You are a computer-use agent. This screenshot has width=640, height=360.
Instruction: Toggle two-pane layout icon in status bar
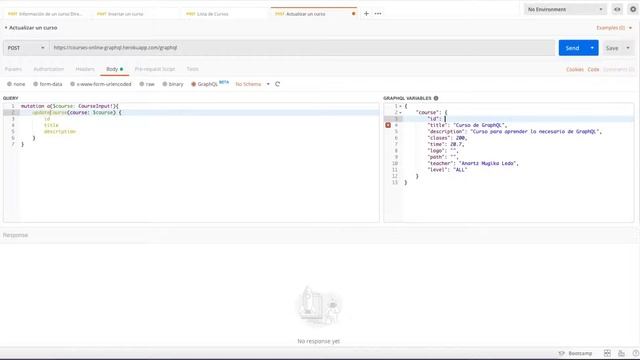click(607, 353)
